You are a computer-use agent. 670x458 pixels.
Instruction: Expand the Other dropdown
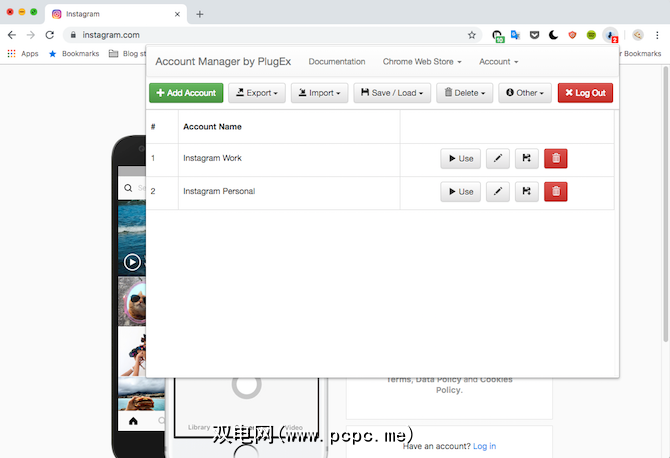[525, 93]
